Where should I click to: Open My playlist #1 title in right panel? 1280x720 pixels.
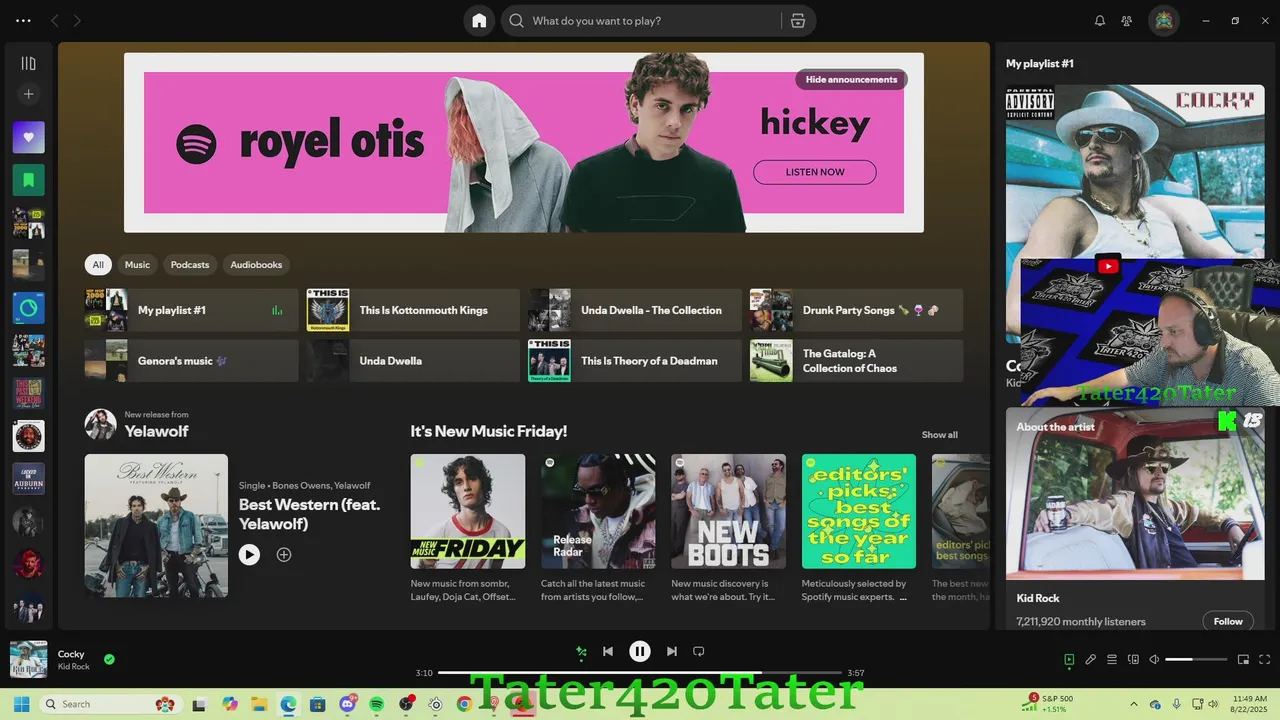pyautogui.click(x=1040, y=63)
